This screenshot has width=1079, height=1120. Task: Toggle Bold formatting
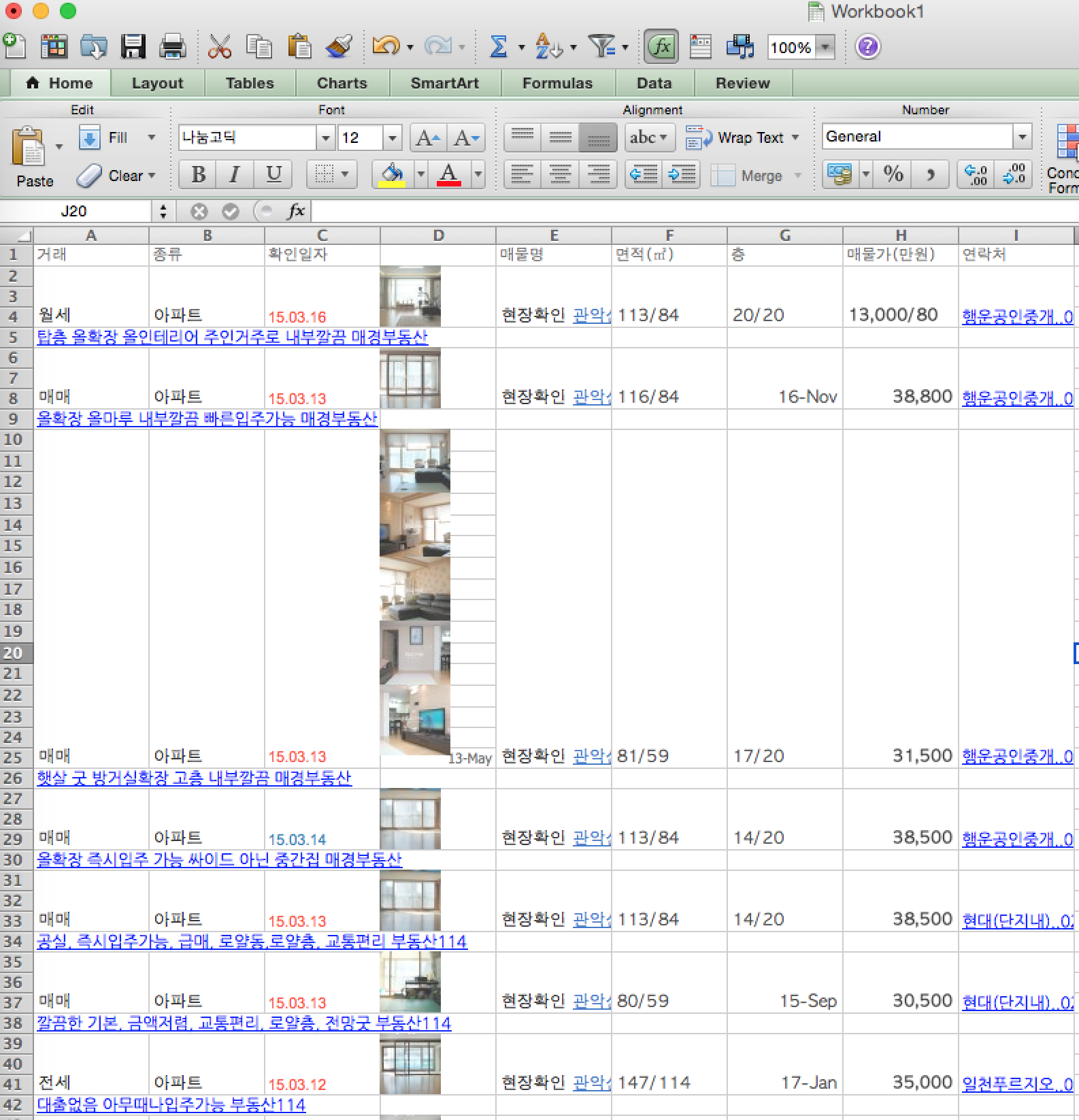click(x=198, y=174)
